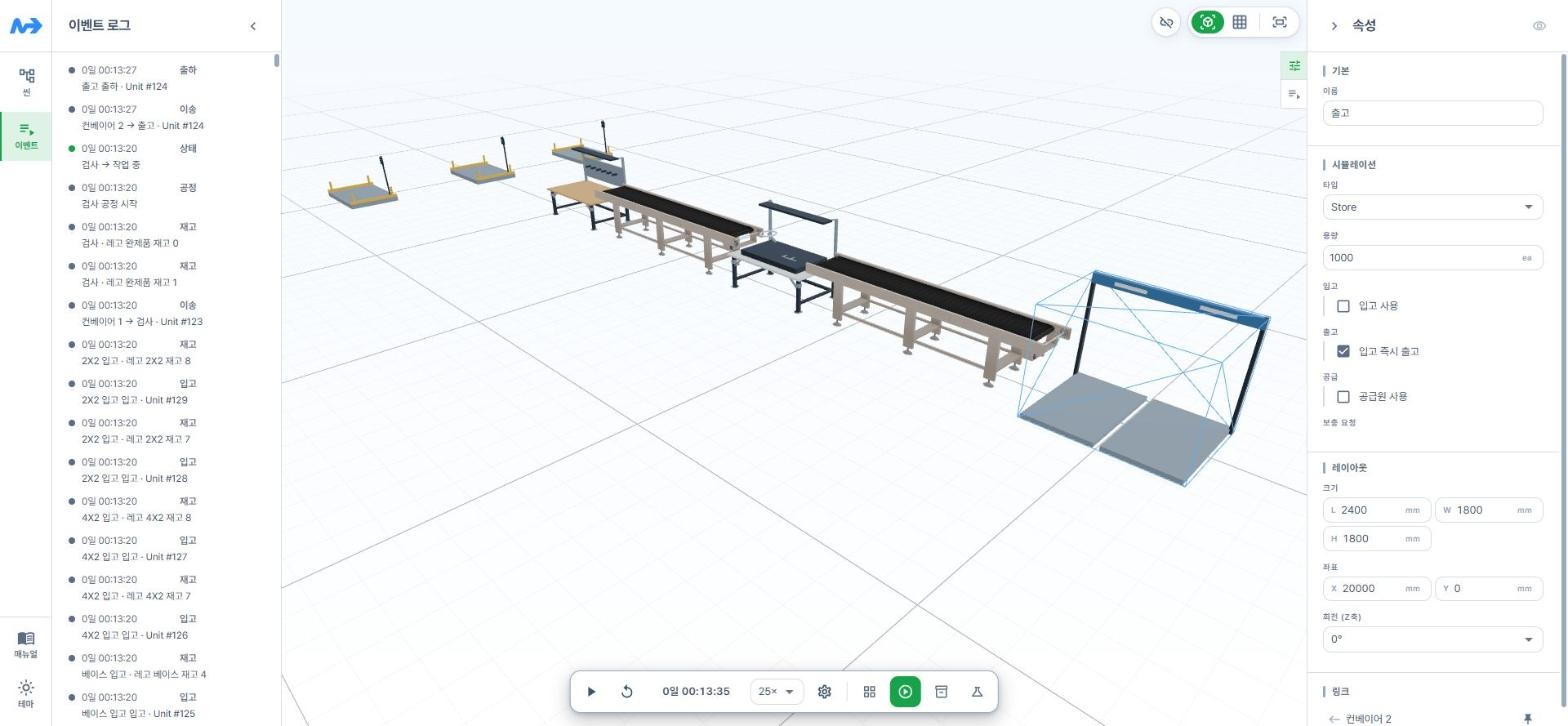Screen dimensions: 1568x726
Task: Edit the Y coordinate field 0
Action: pos(1489,588)
